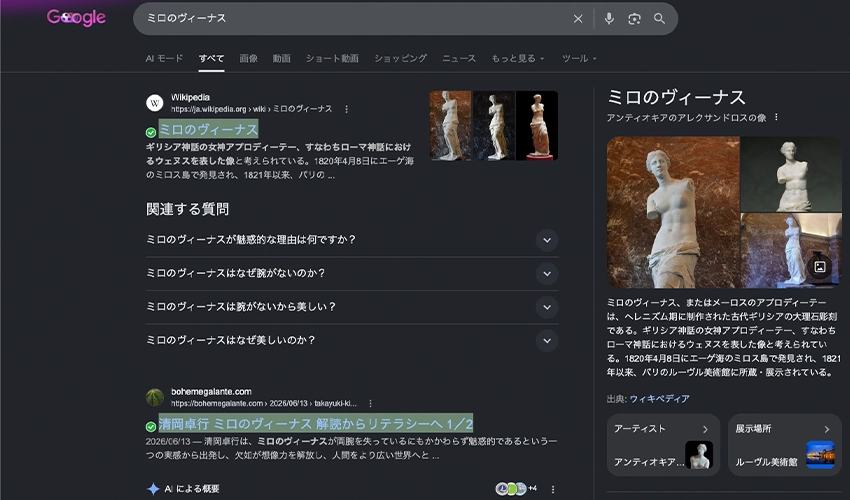Viewport: 850px width, 500px height.
Task: Click the bohemegalante.com site favicon
Action: tap(154, 397)
